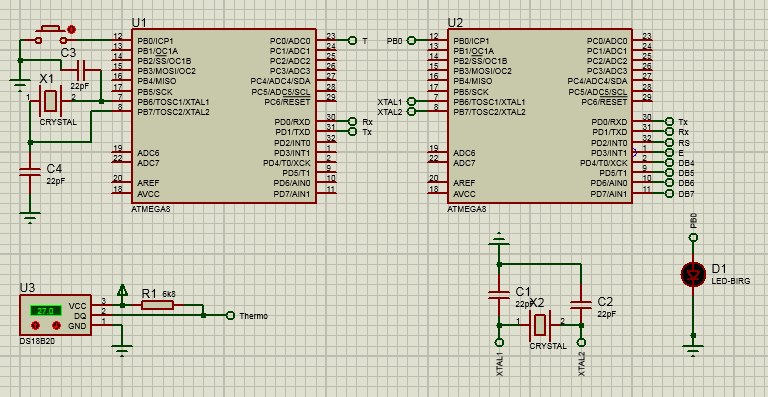Click the Tx terminal on U1 pin 31
The width and height of the screenshot is (768, 397).
[x=351, y=132]
